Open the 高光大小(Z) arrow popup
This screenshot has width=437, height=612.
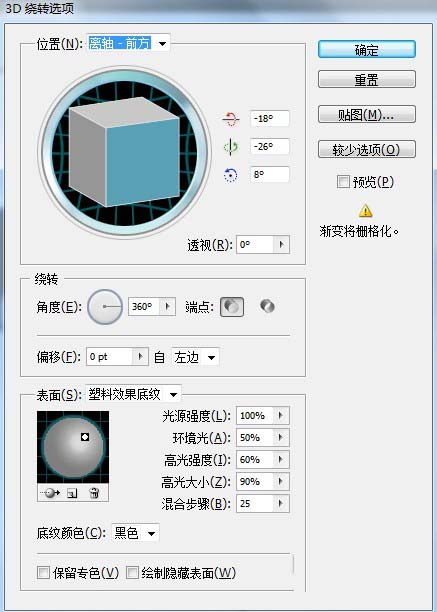[x=281, y=481]
